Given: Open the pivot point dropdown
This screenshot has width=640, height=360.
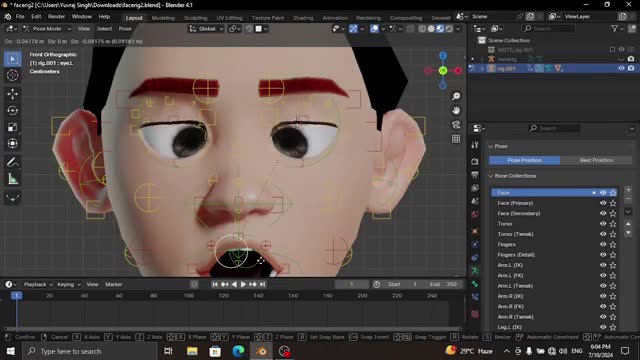Looking at the screenshot, I should pos(236,29).
